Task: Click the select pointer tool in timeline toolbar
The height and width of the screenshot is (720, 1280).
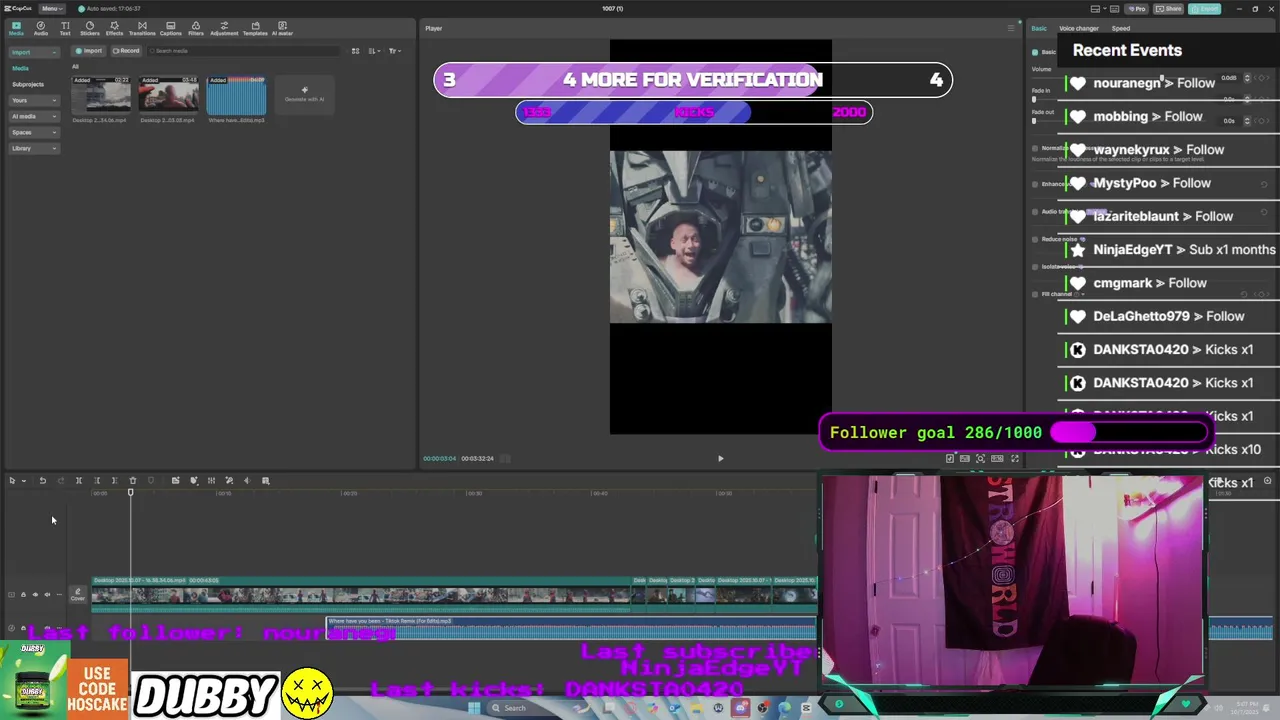Action: (12, 481)
